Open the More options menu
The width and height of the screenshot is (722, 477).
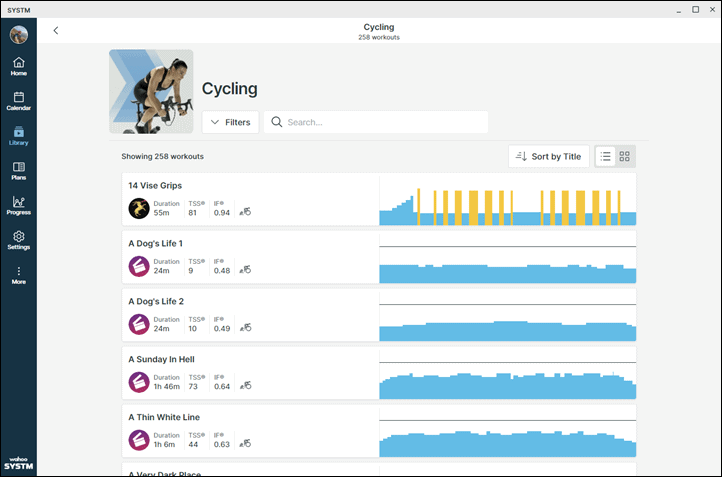click(18, 275)
